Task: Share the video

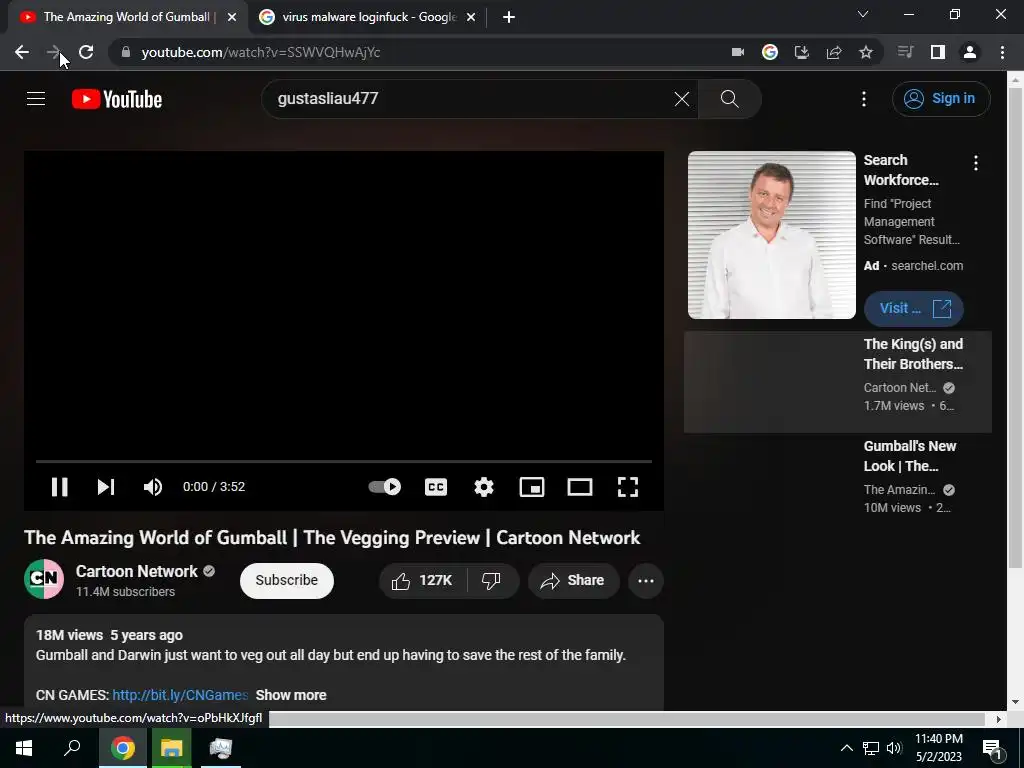Action: coord(573,581)
